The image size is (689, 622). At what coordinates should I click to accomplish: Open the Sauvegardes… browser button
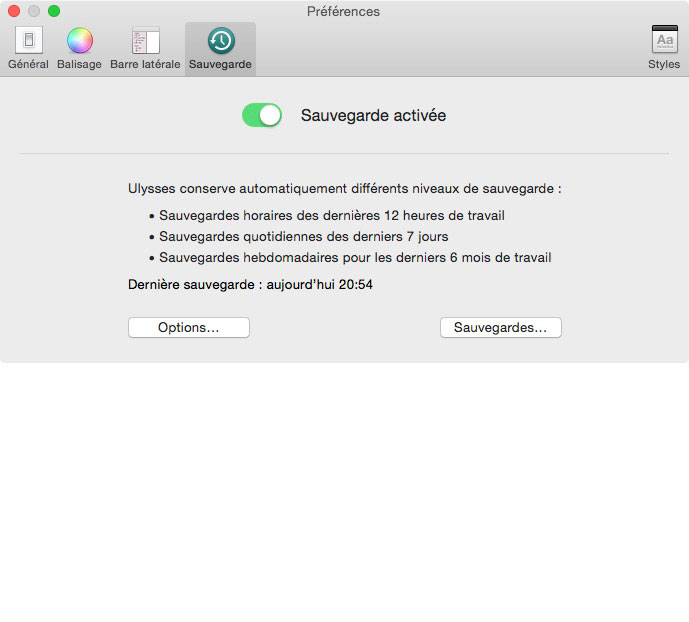[501, 328]
